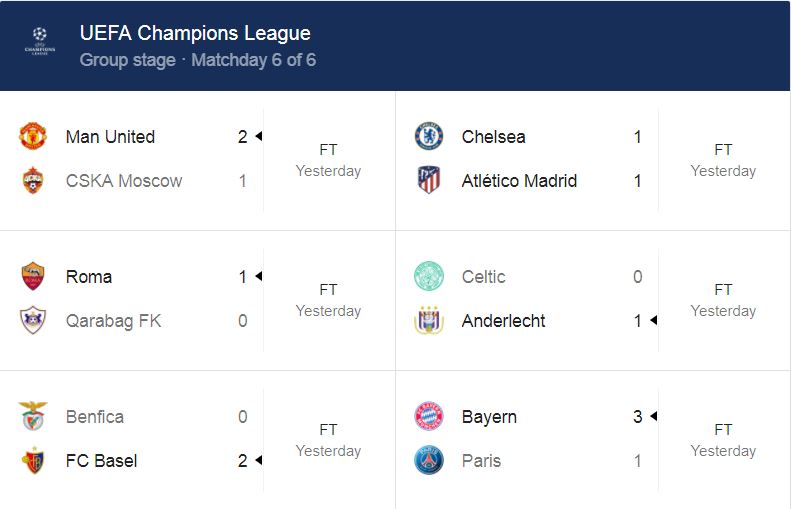Open the UEFA Champions League title
Viewport: 791px width, 509px height.
coord(195,34)
